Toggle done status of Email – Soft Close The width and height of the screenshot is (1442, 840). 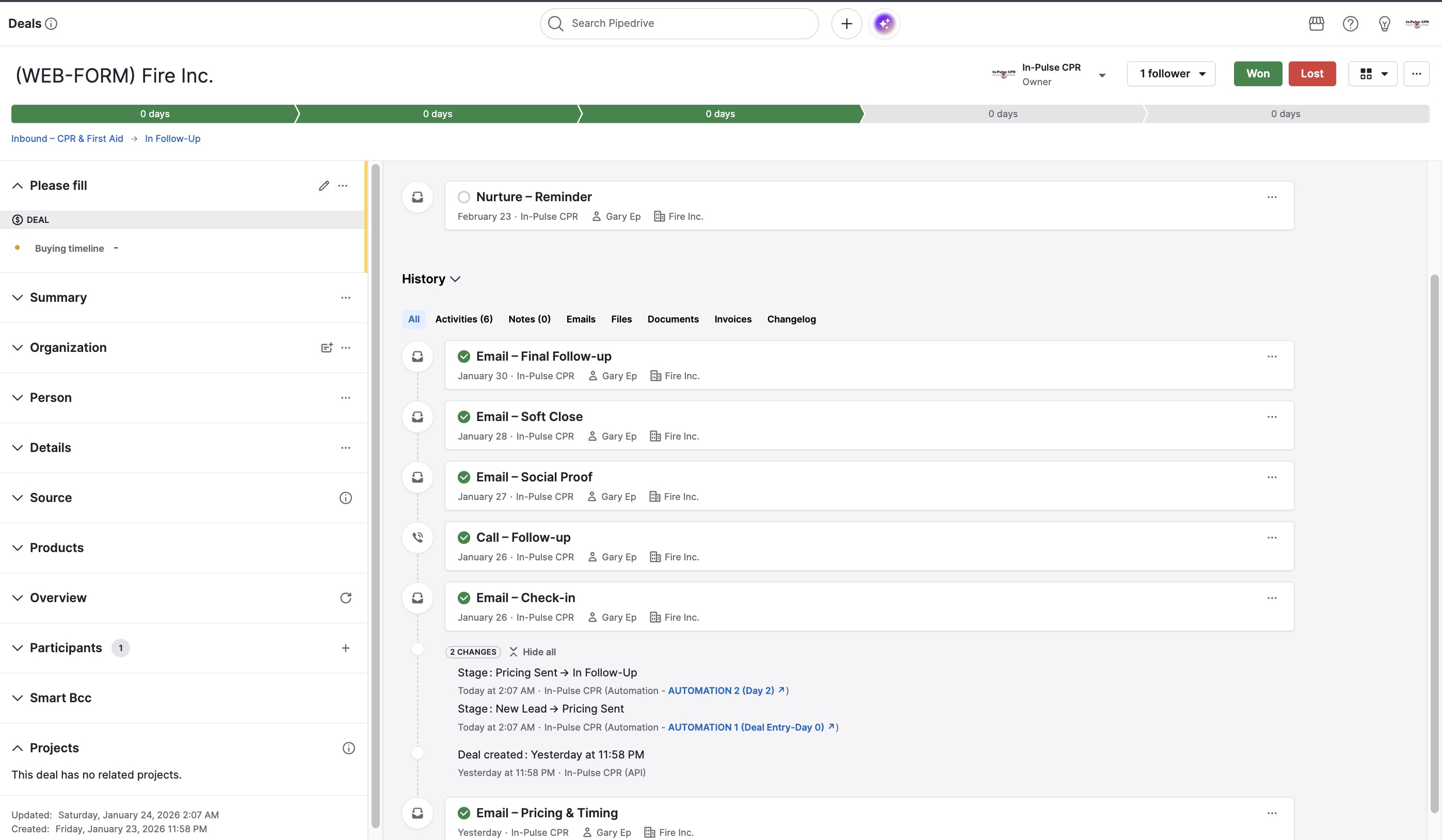pyautogui.click(x=464, y=416)
